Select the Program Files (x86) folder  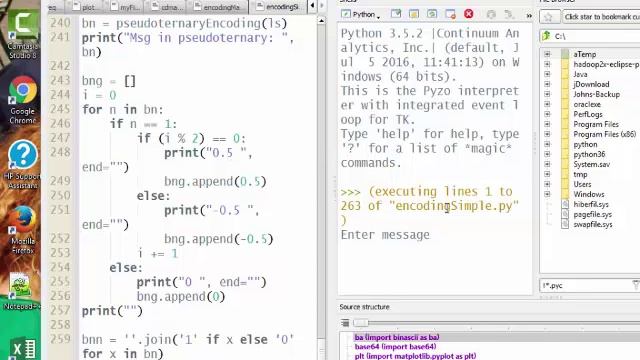(604, 134)
